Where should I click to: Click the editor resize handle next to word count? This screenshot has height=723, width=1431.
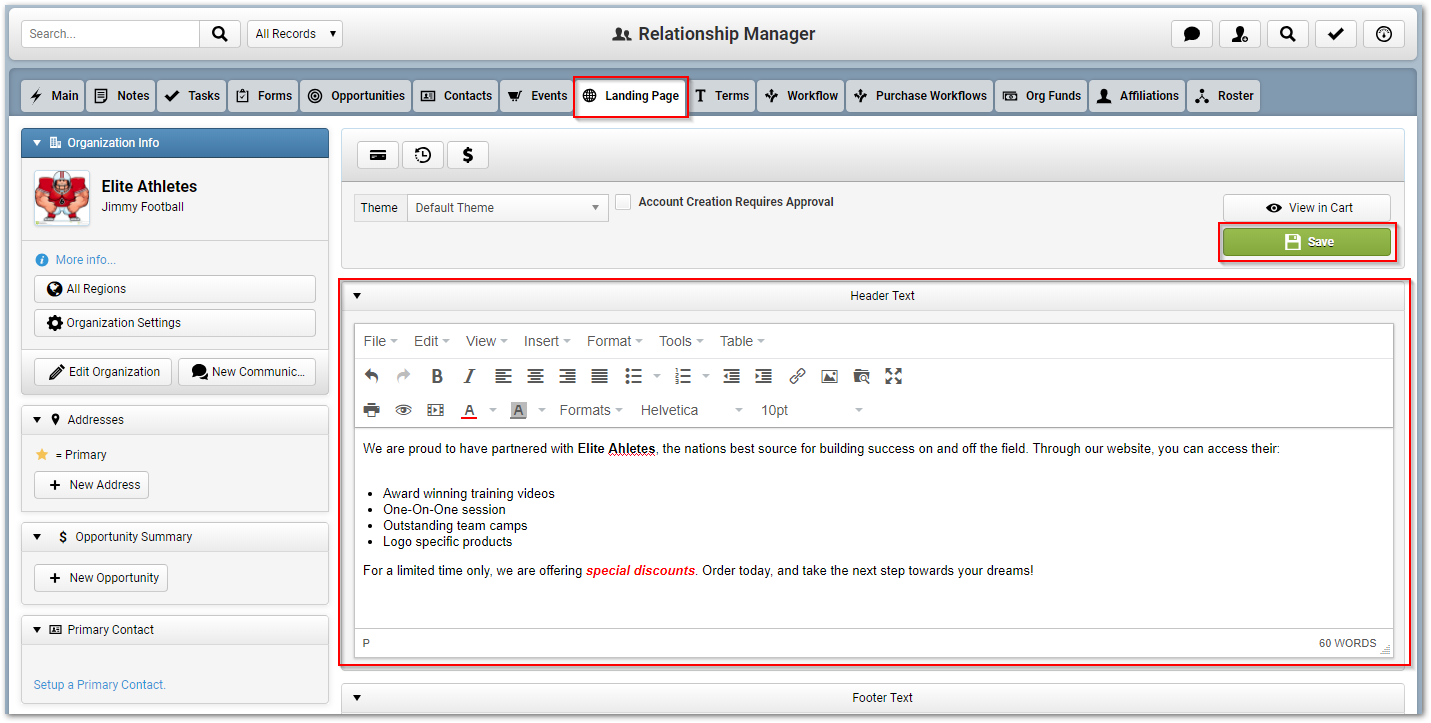(x=1386, y=649)
